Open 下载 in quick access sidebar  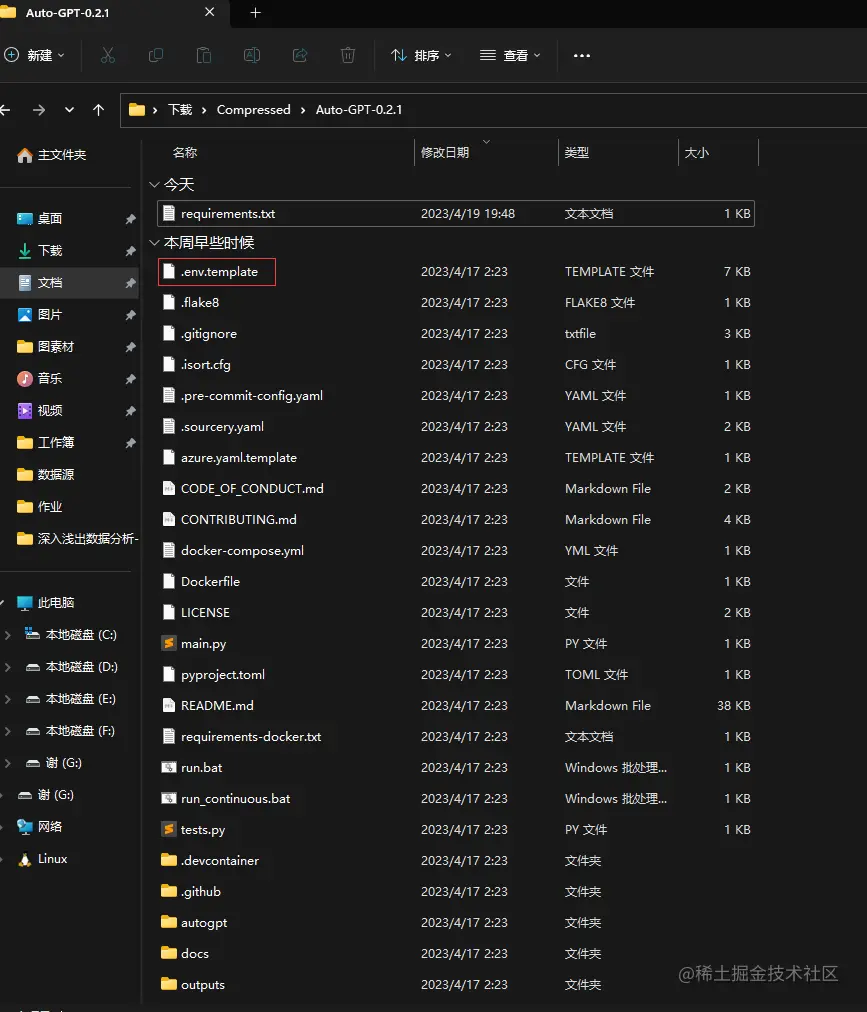click(x=39, y=250)
